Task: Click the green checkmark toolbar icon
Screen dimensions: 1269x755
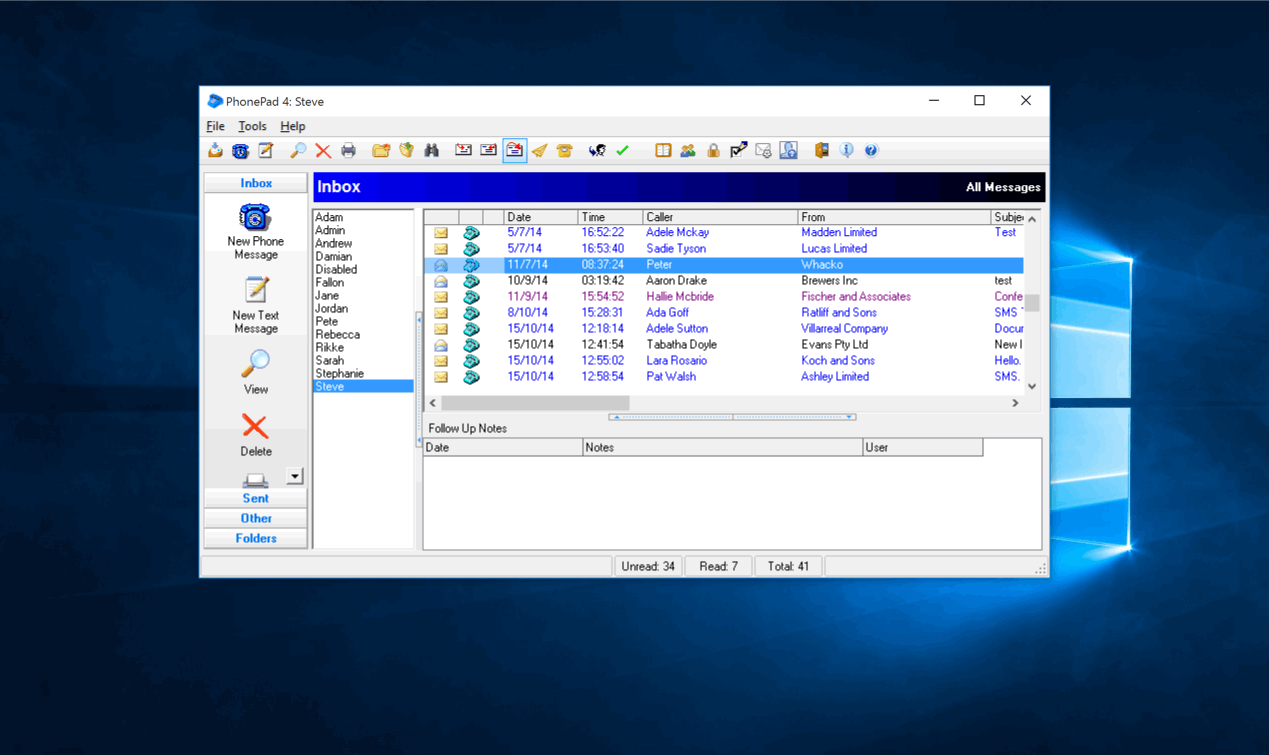Action: 622,151
